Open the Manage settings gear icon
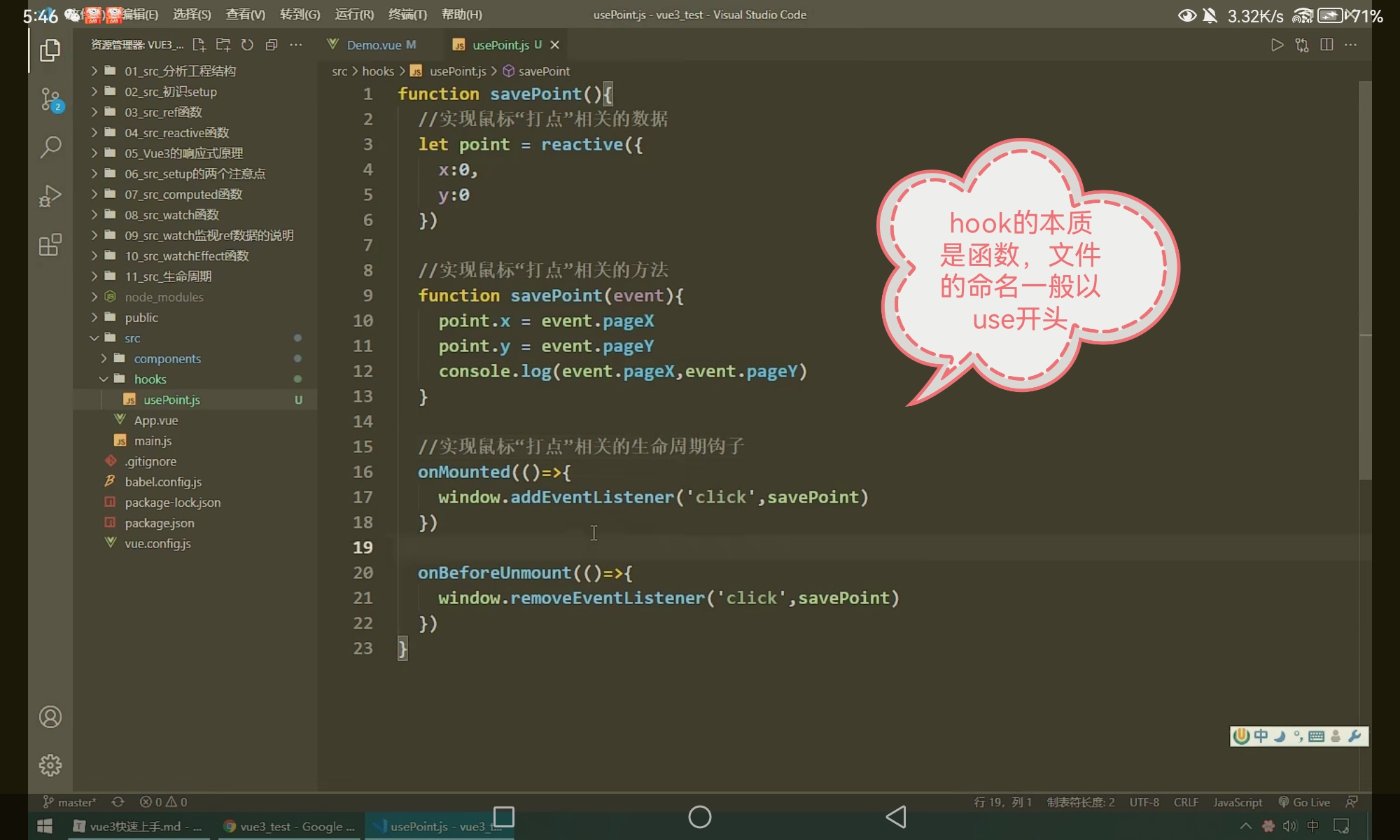The height and width of the screenshot is (840, 1400). [x=50, y=765]
